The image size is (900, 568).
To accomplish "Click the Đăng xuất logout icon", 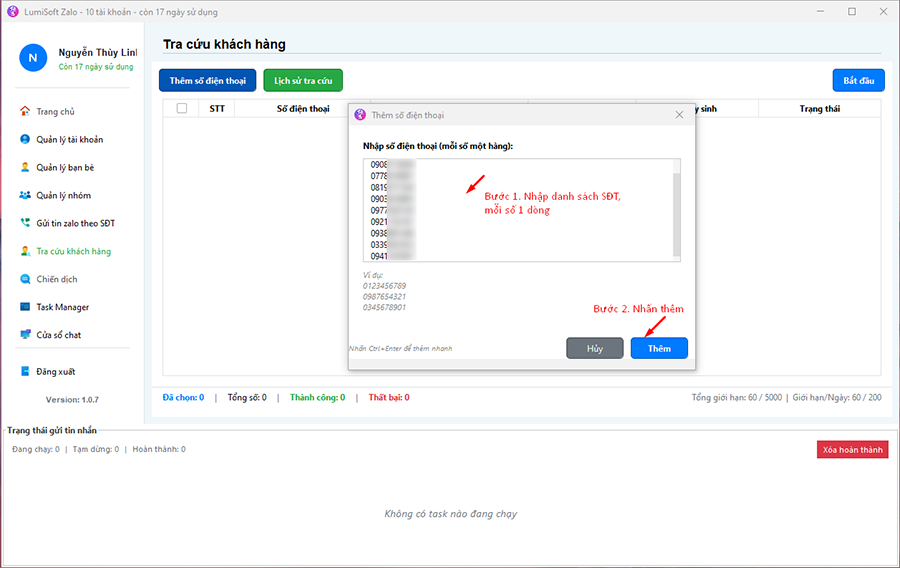I will click(25, 371).
